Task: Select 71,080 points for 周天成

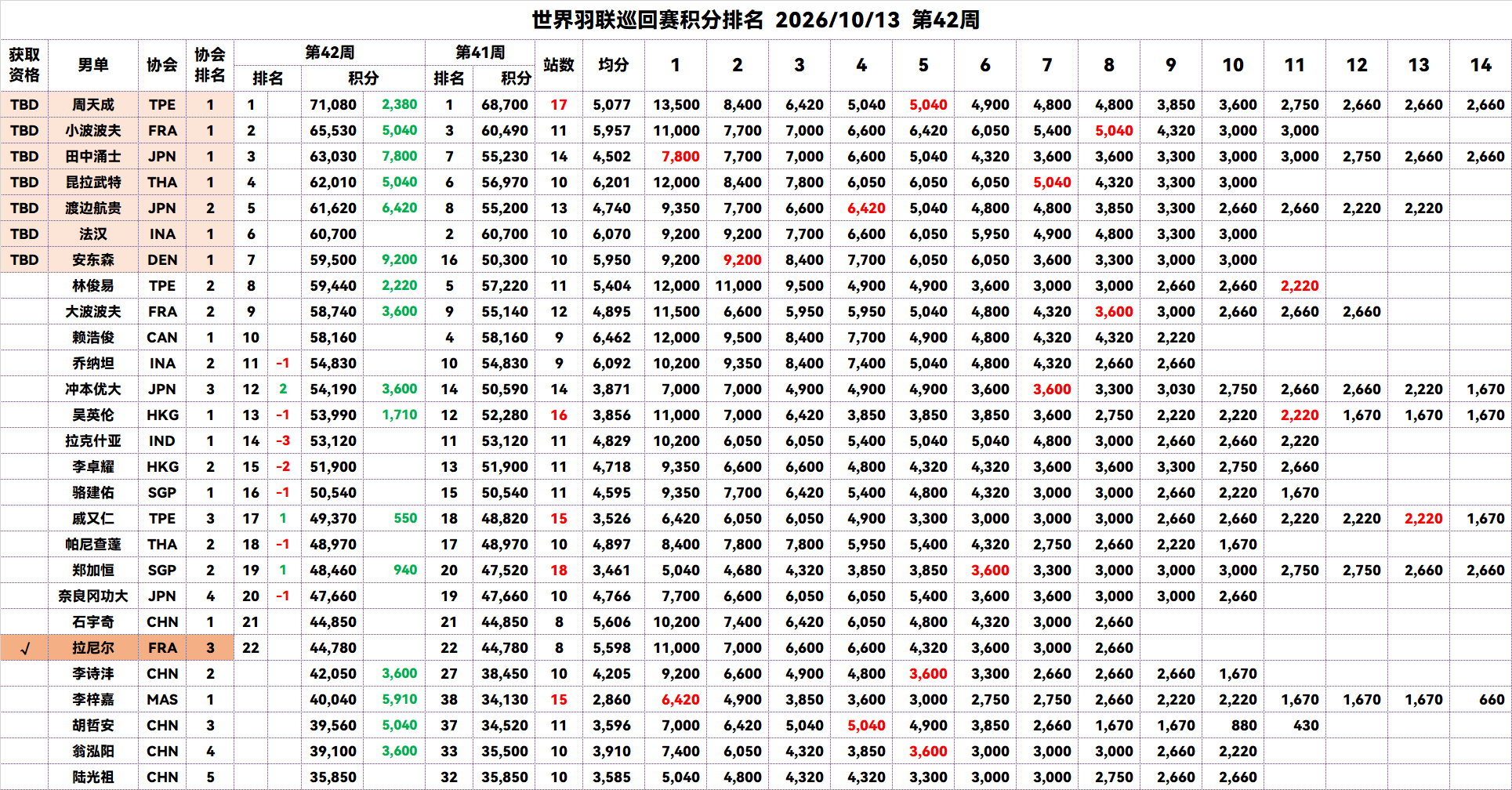Action: click(333, 104)
